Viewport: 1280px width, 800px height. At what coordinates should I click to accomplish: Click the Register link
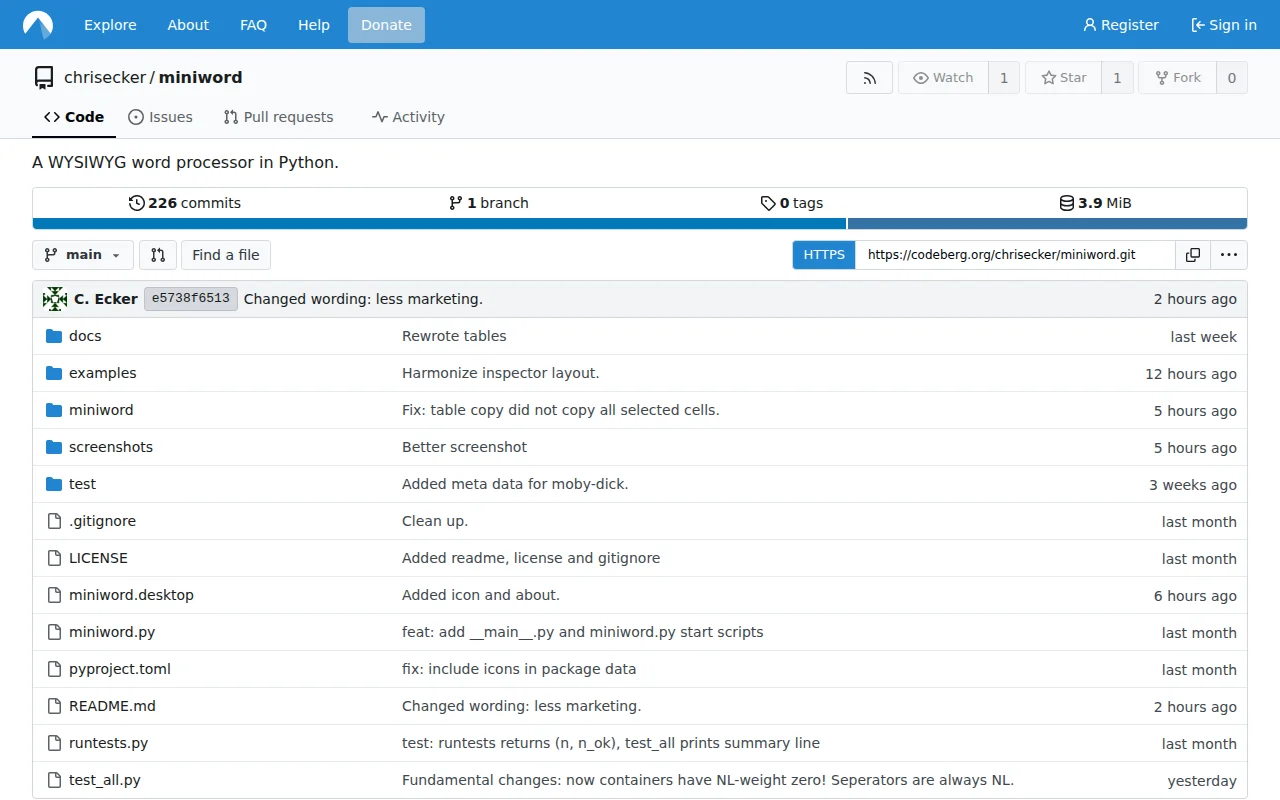pyautogui.click(x=1121, y=25)
